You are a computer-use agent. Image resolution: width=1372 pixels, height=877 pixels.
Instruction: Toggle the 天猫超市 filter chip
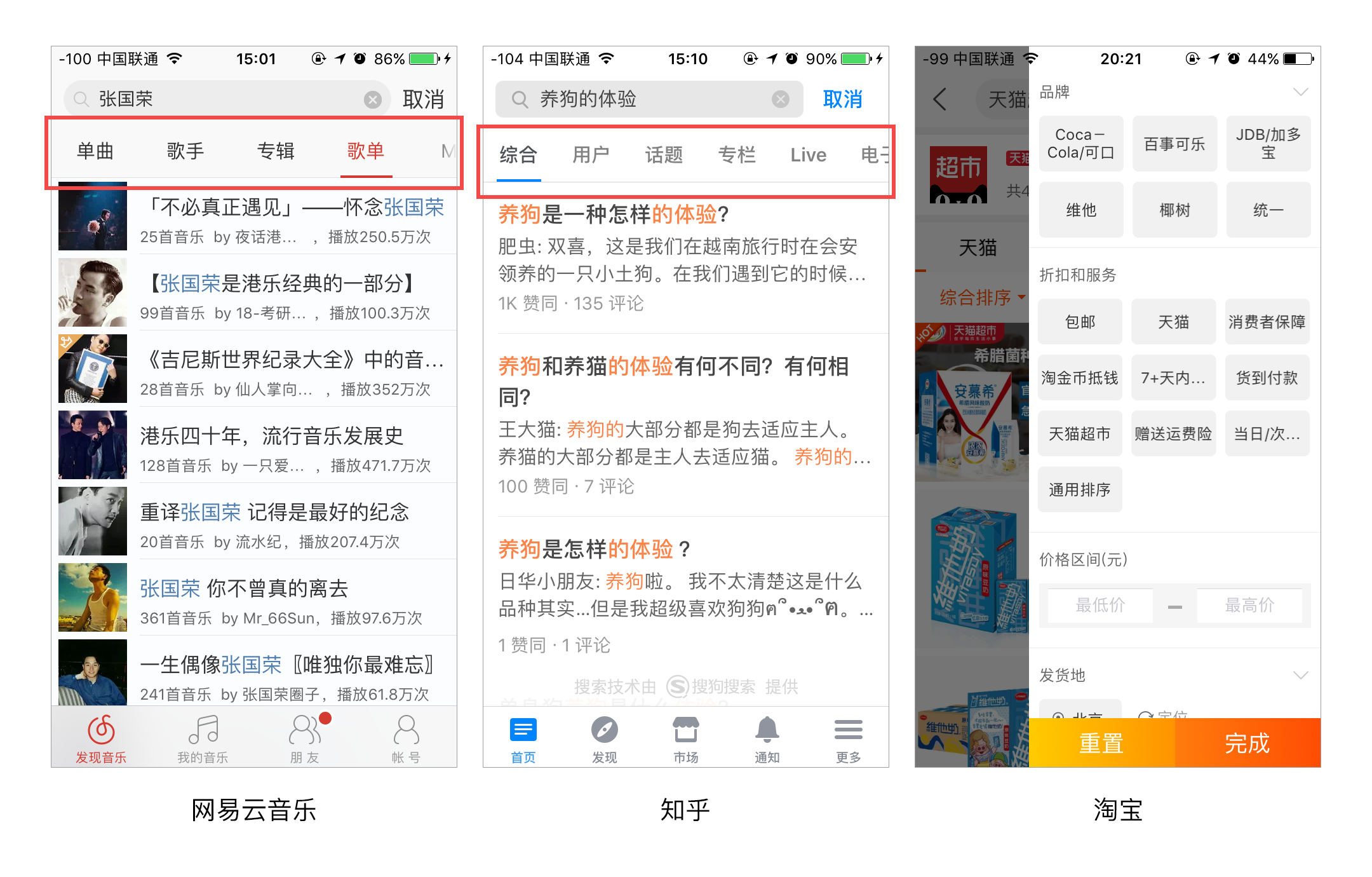click(x=1080, y=433)
